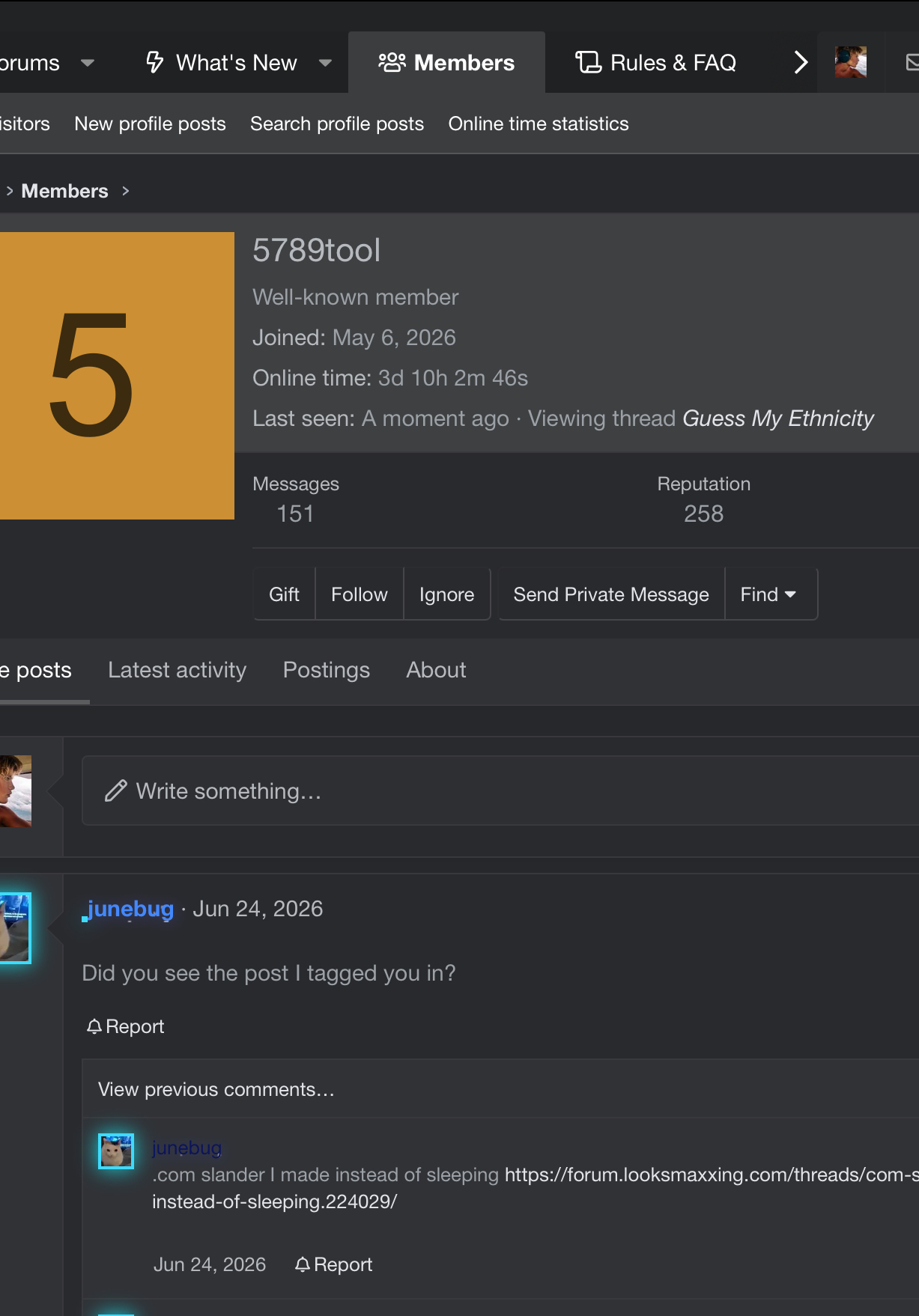
Task: Expand the Forums dropdown arrow
Action: (88, 63)
